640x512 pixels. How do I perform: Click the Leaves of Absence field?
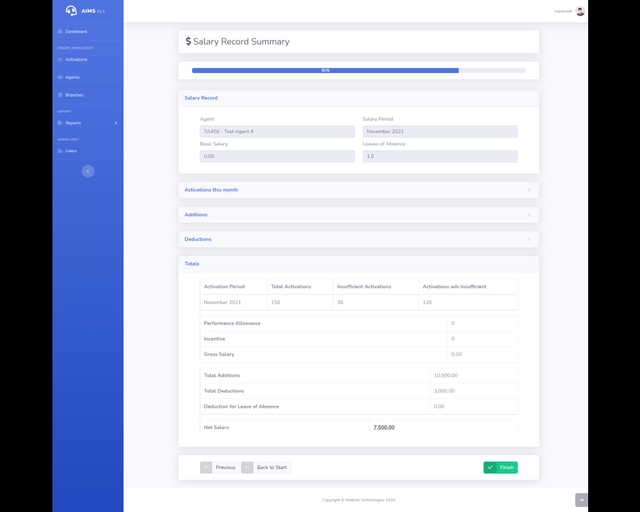tap(440, 156)
